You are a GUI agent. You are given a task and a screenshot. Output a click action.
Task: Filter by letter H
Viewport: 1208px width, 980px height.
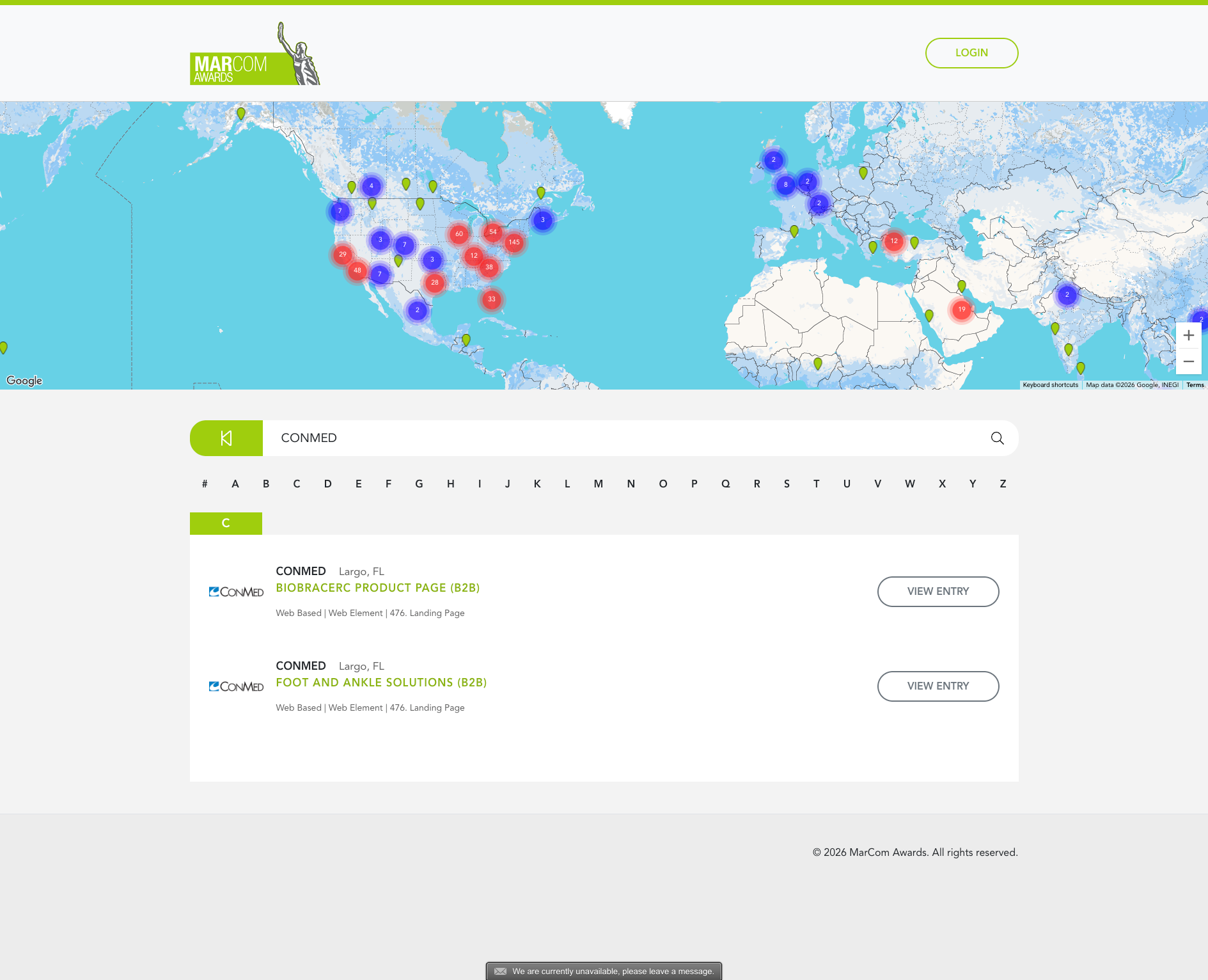coord(451,484)
